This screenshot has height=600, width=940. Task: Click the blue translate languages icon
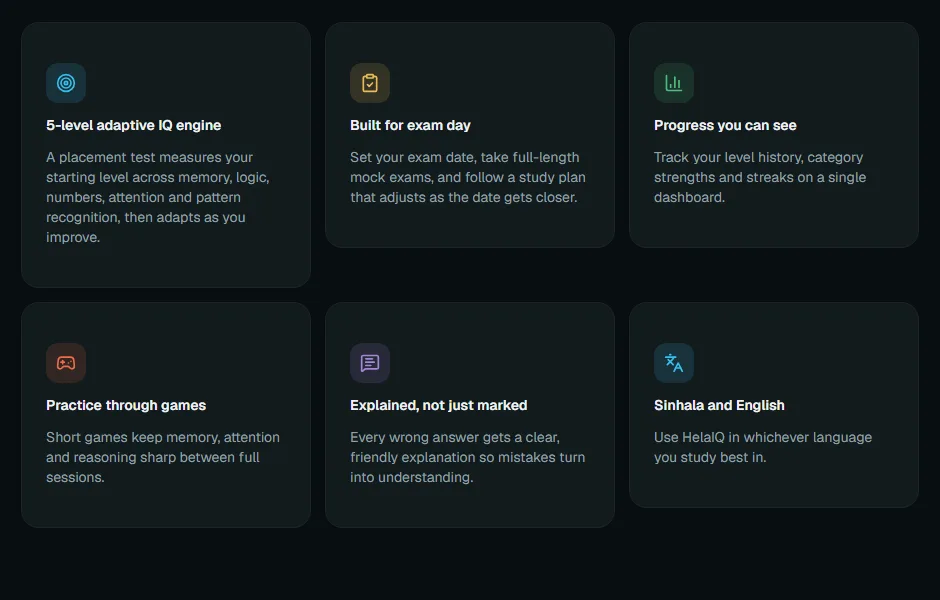(x=674, y=363)
